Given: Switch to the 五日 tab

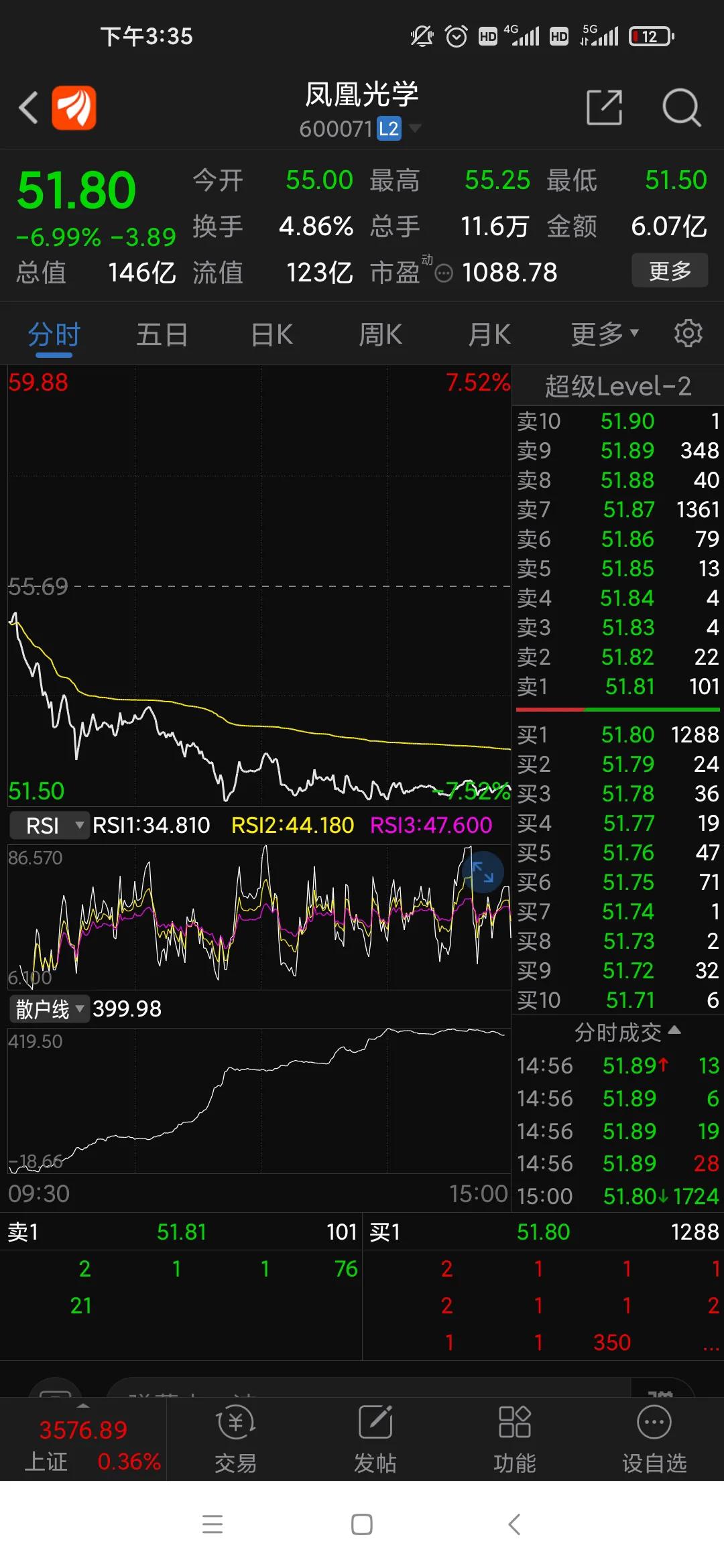Looking at the screenshot, I should coord(162,334).
